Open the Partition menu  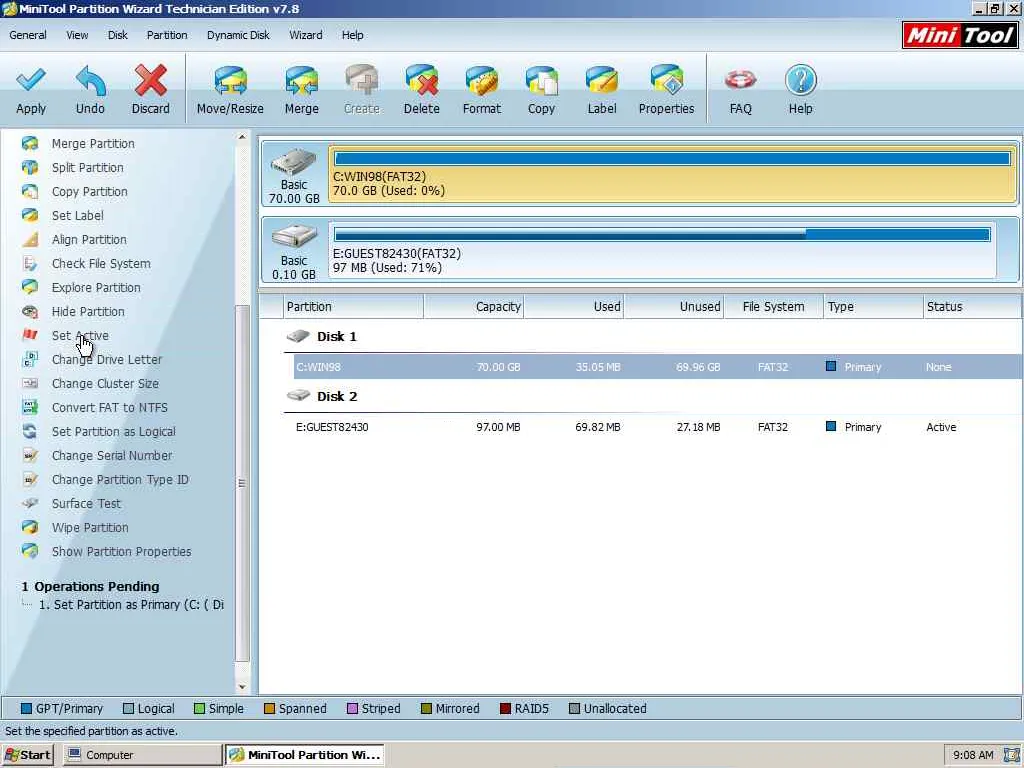pyautogui.click(x=167, y=35)
